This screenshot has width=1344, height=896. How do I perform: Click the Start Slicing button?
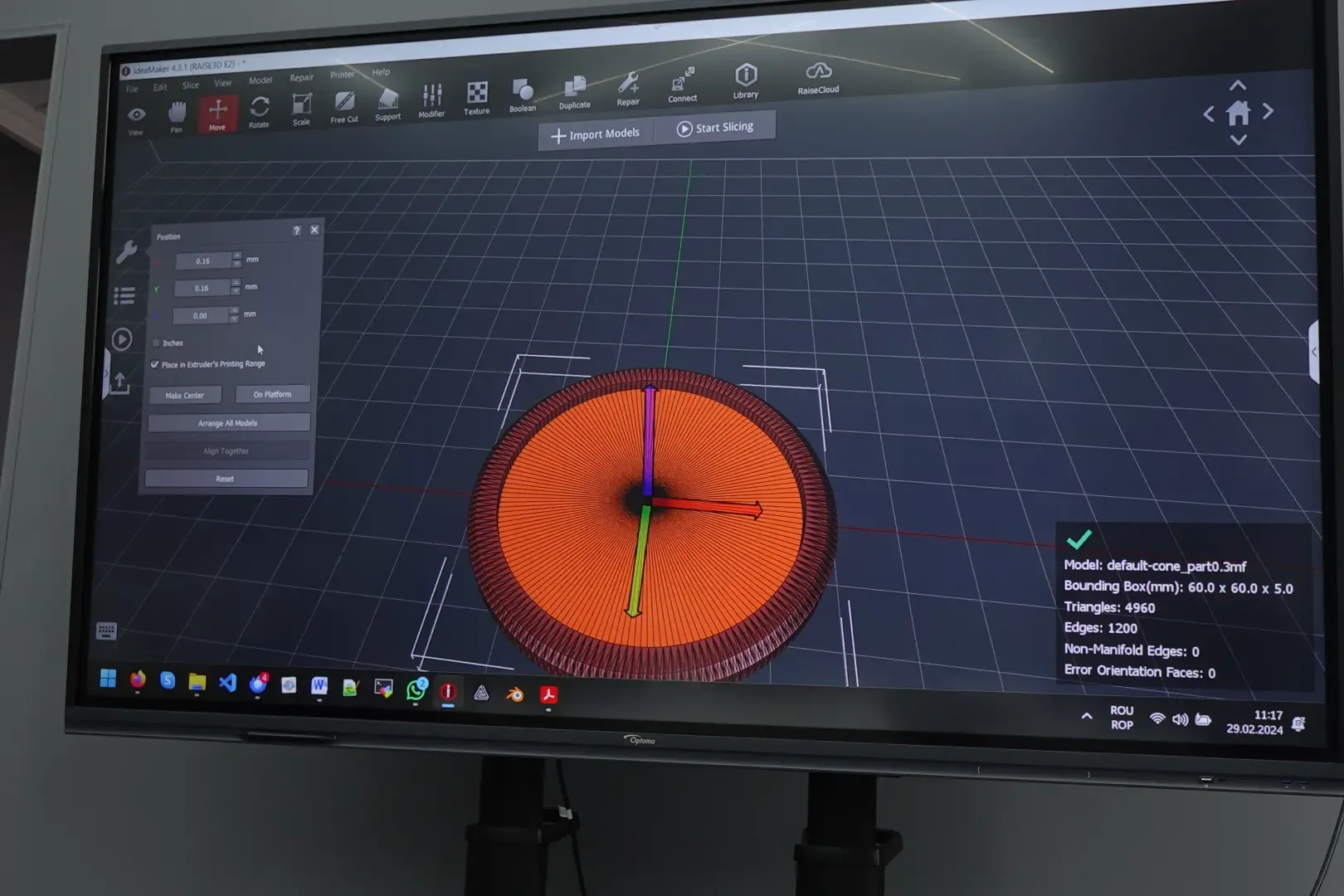715,128
